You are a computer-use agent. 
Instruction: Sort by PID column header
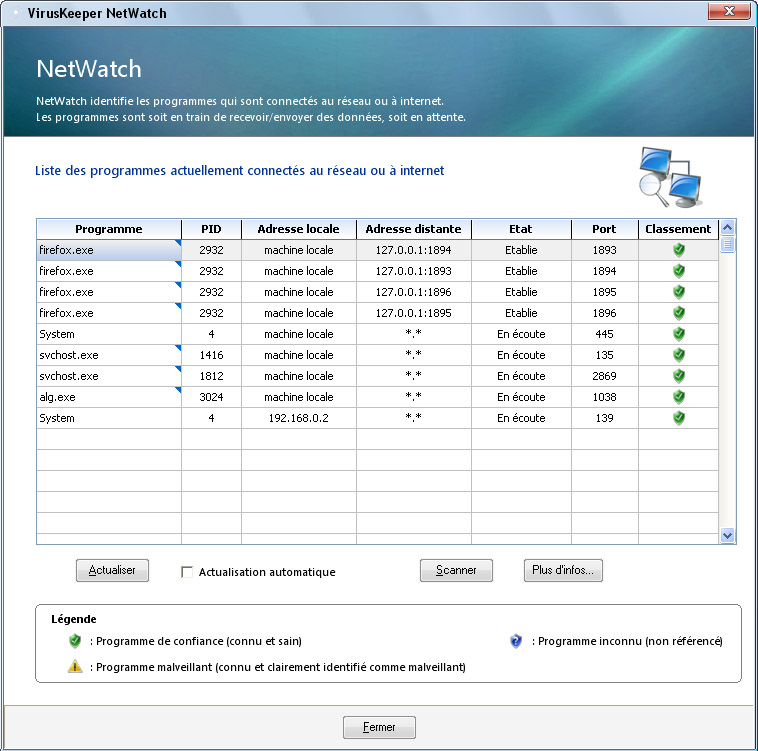tap(211, 229)
